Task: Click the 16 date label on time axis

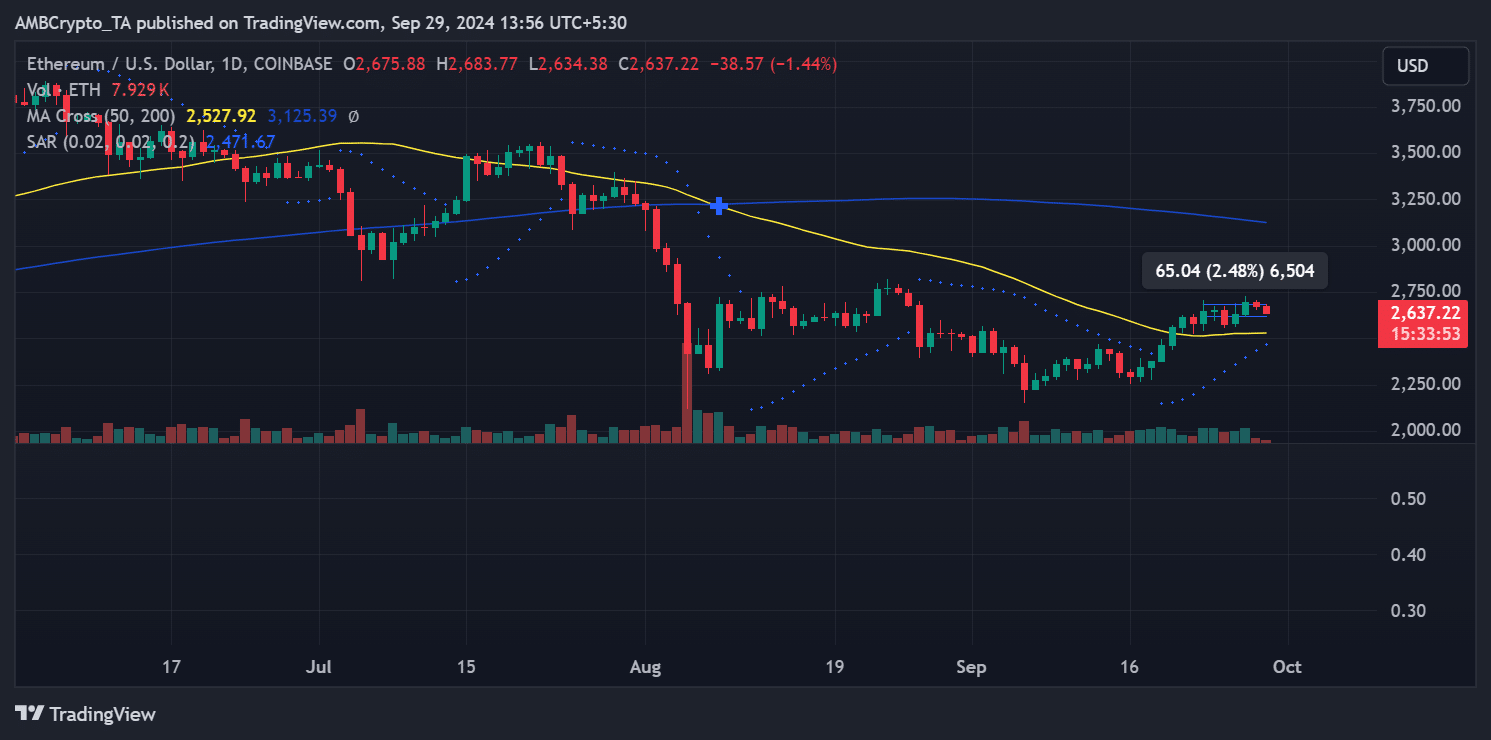Action: click(1130, 667)
